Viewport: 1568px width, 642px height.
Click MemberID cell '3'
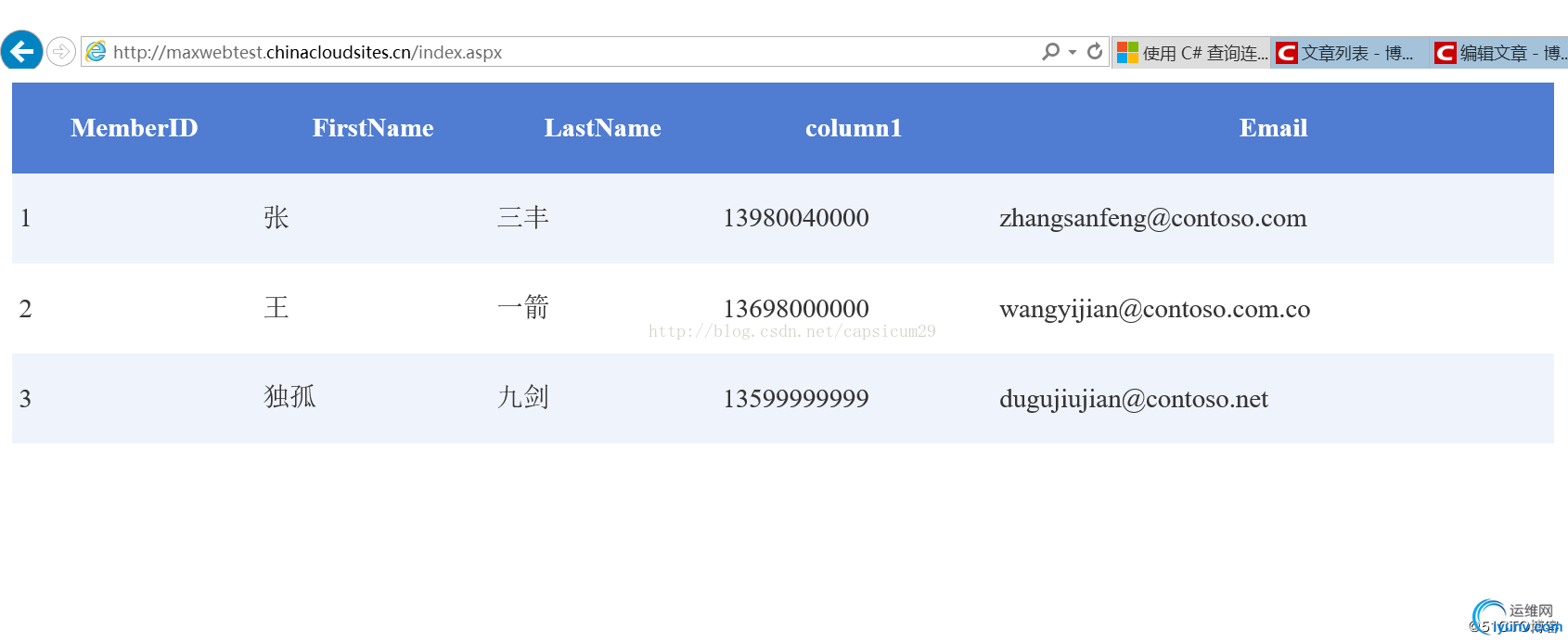(x=25, y=399)
